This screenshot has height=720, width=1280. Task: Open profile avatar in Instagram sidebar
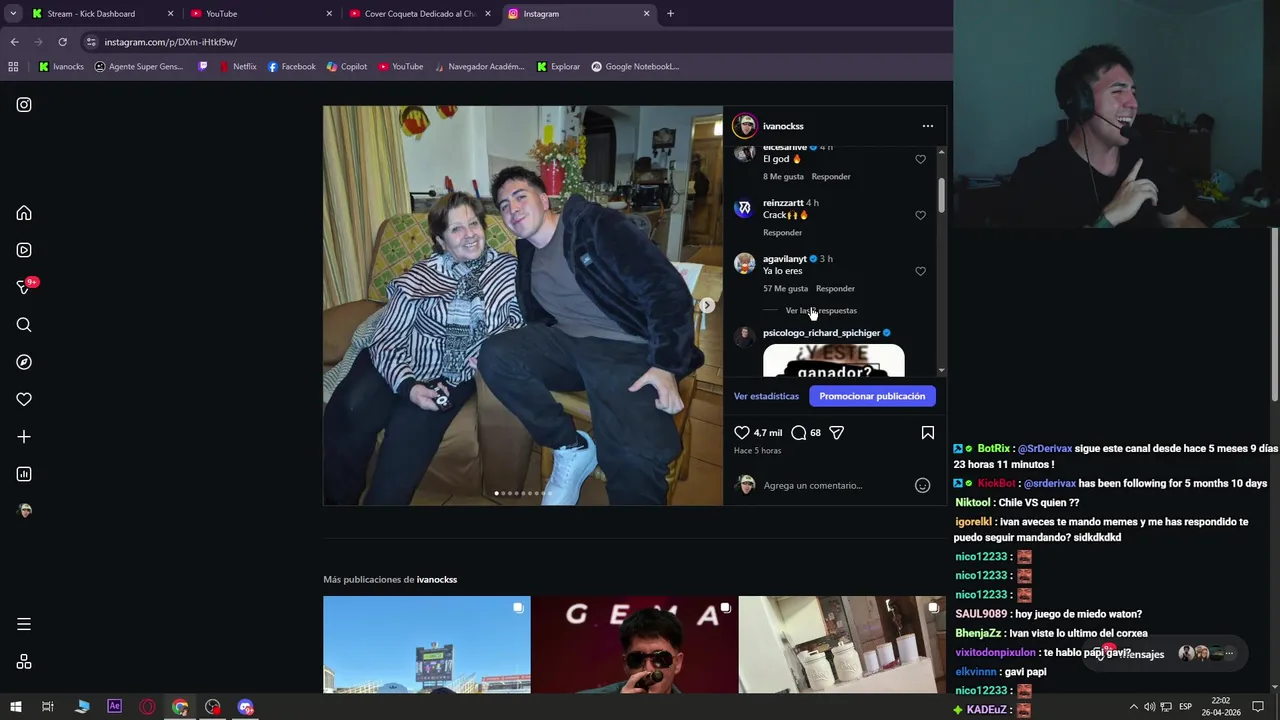[x=25, y=511]
